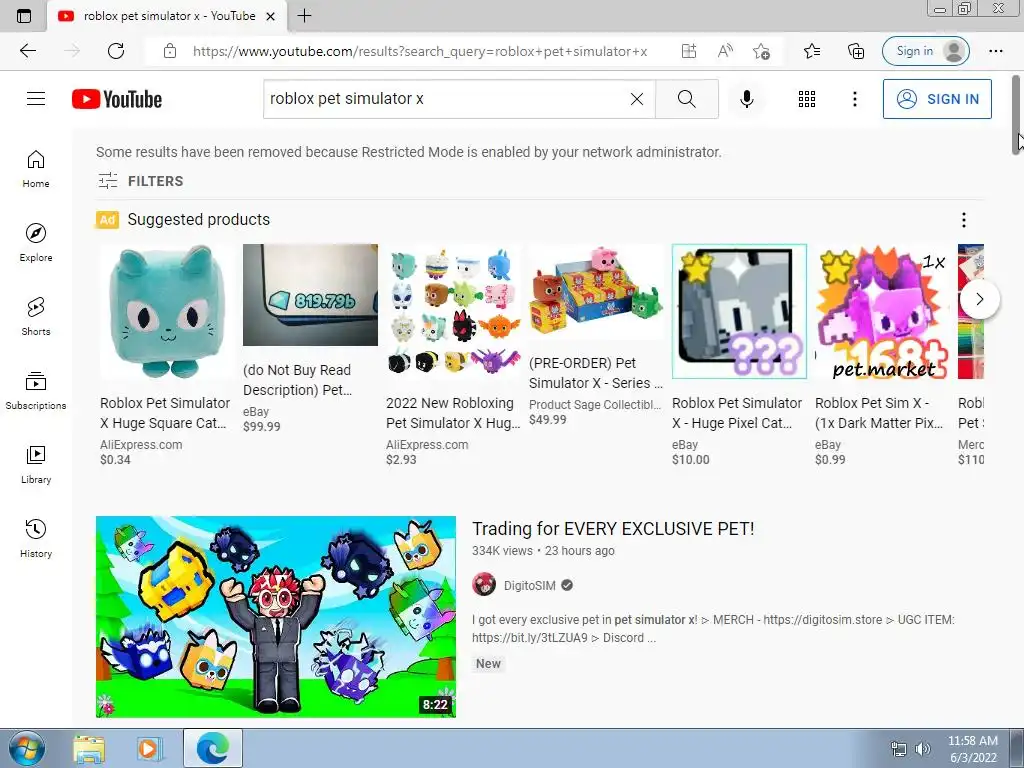Click the page vertical scrollbar thumb
The height and width of the screenshot is (768, 1024).
1017,114
